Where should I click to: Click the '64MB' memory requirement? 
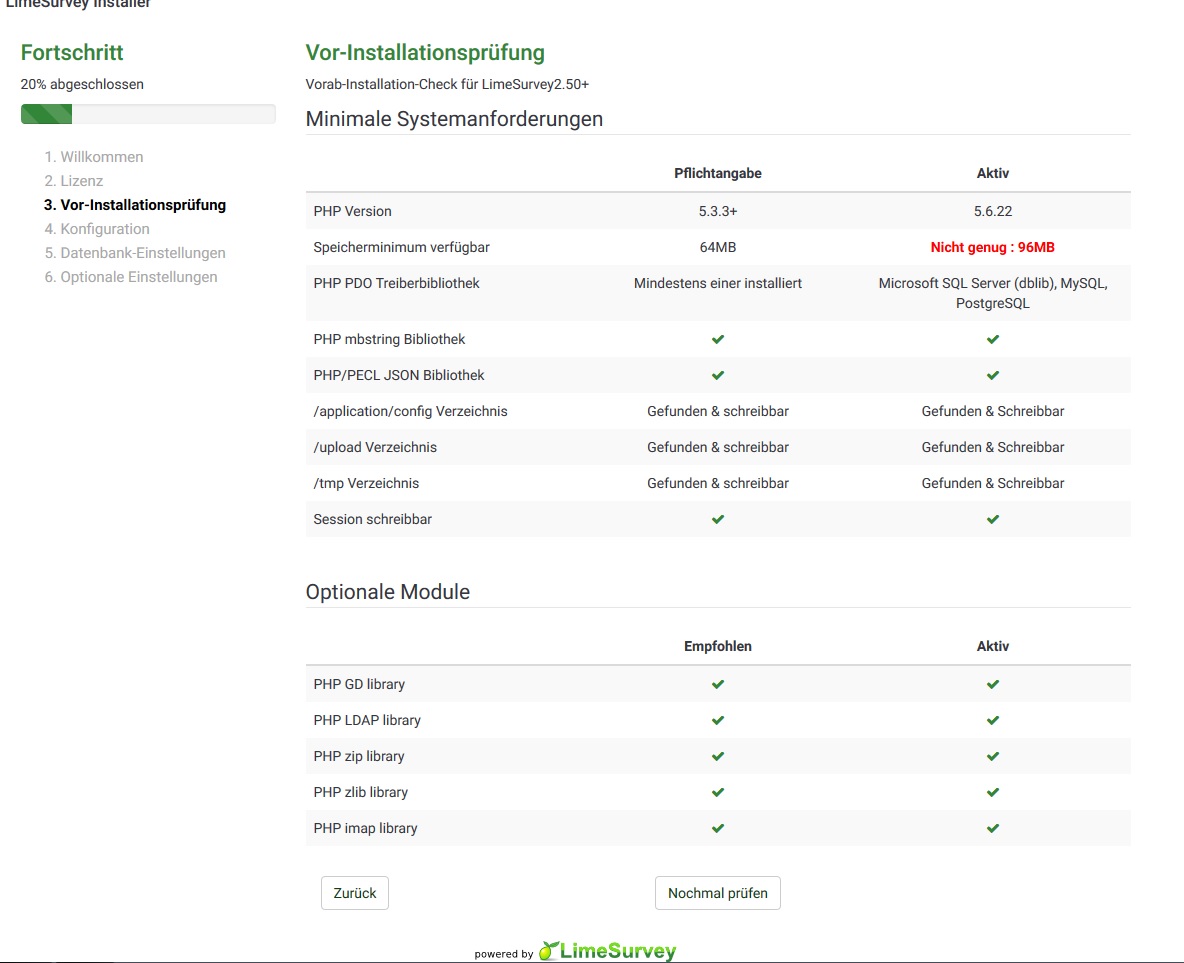point(717,247)
